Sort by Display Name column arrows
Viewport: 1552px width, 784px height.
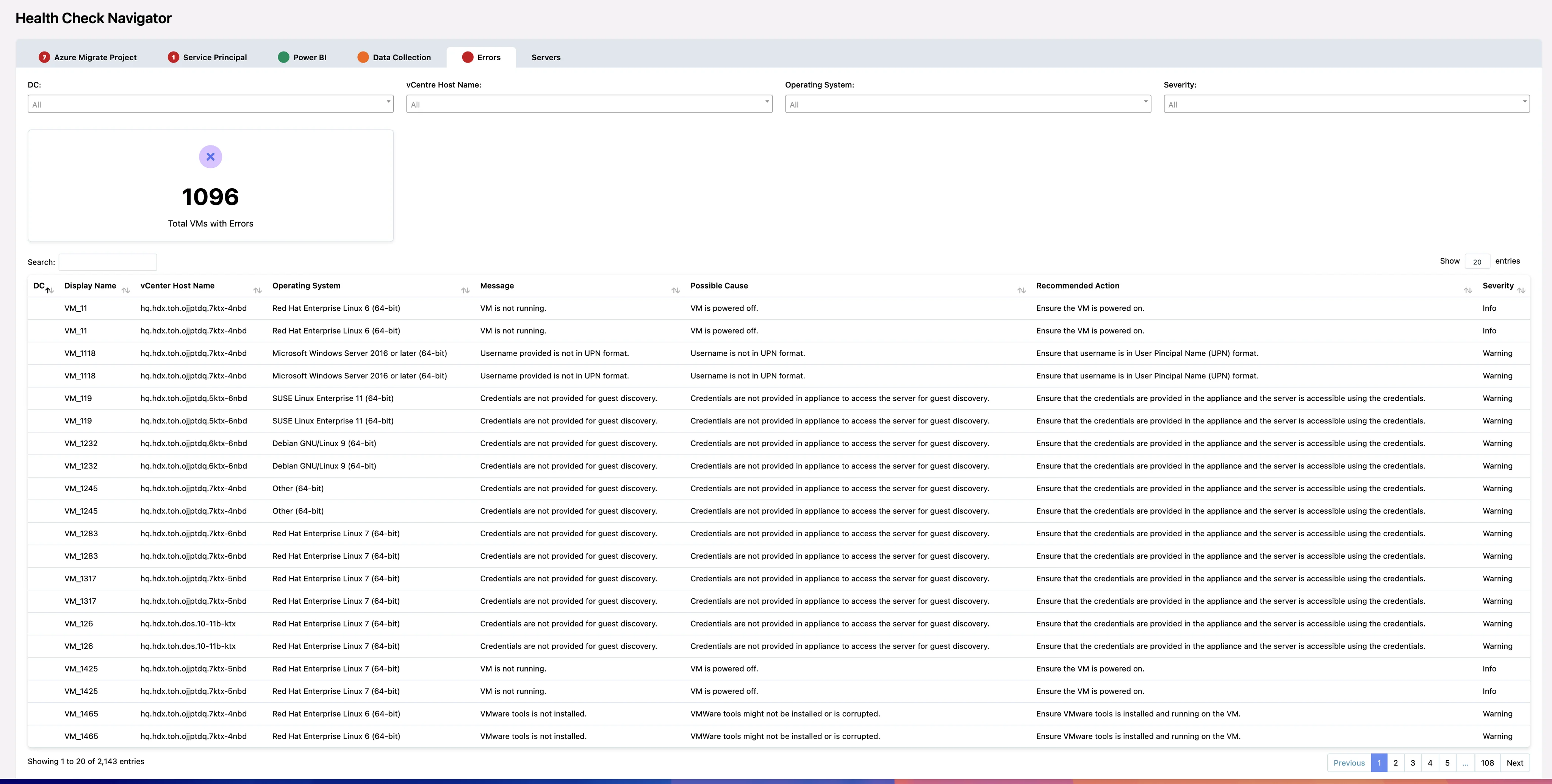(126, 290)
